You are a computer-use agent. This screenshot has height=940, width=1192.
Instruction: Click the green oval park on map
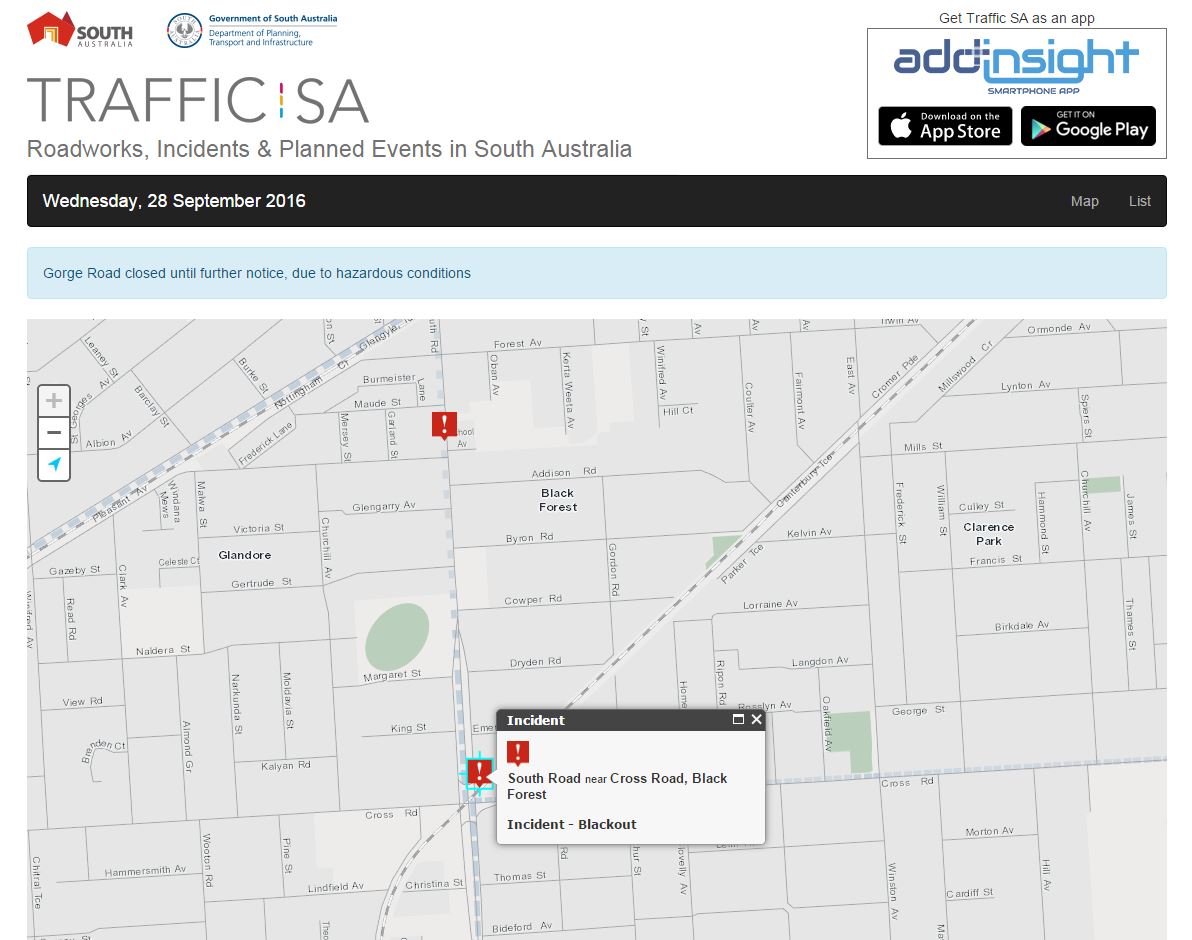pos(397,636)
